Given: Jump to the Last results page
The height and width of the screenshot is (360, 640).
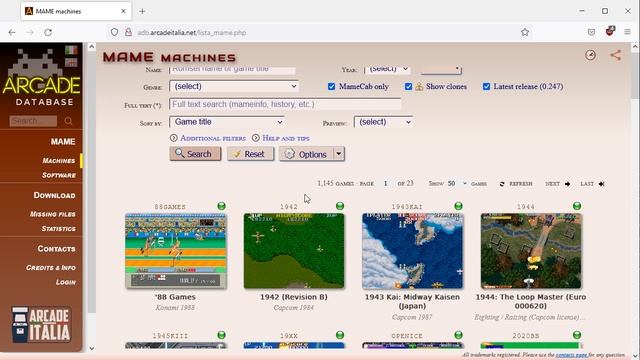Looking at the screenshot, I should [592, 184].
